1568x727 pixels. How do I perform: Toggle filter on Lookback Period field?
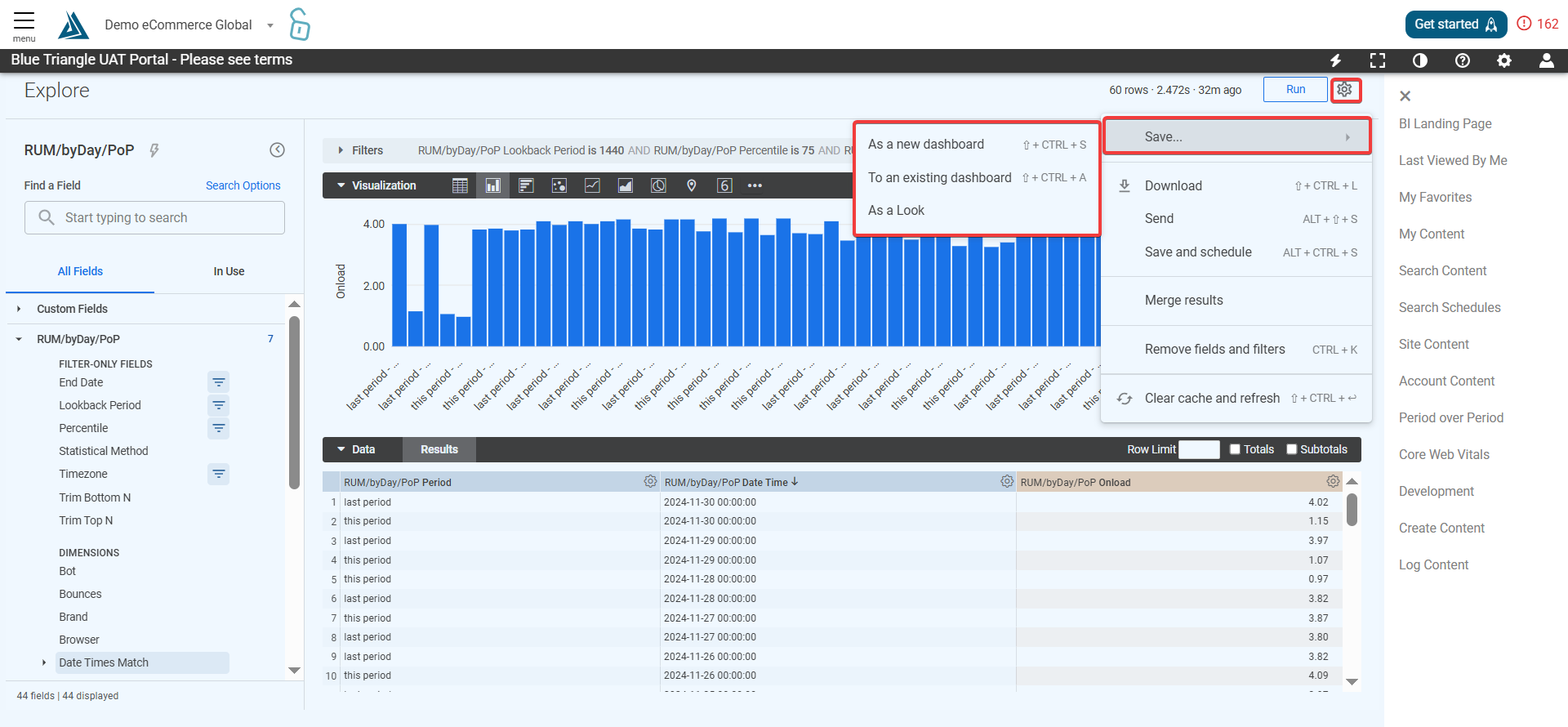coord(218,405)
